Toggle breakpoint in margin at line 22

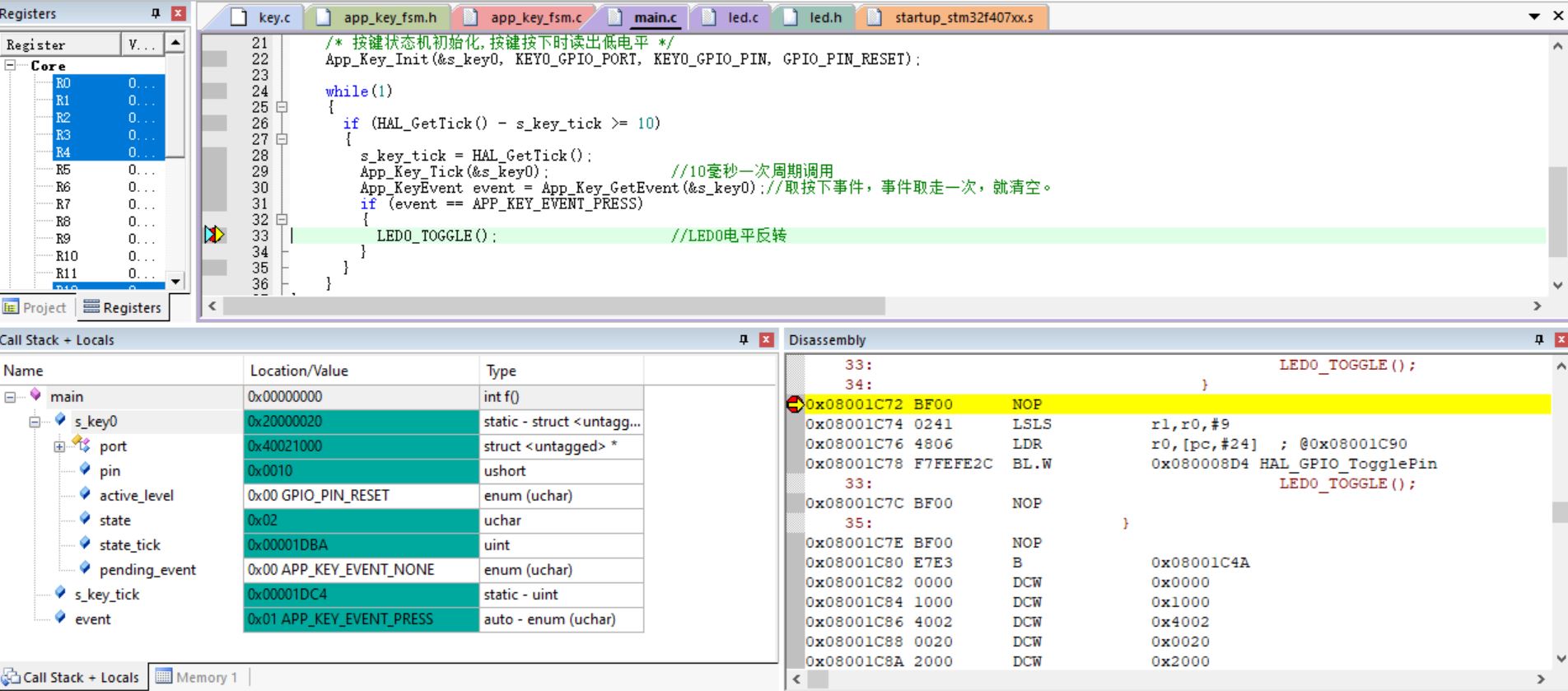pos(214,58)
